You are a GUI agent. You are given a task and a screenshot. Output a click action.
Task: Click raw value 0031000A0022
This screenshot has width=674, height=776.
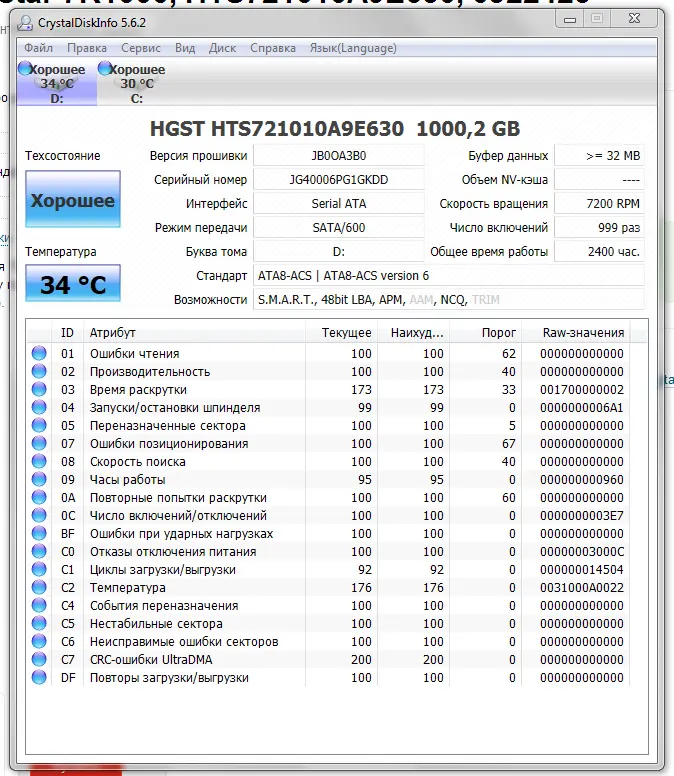pyautogui.click(x=581, y=588)
